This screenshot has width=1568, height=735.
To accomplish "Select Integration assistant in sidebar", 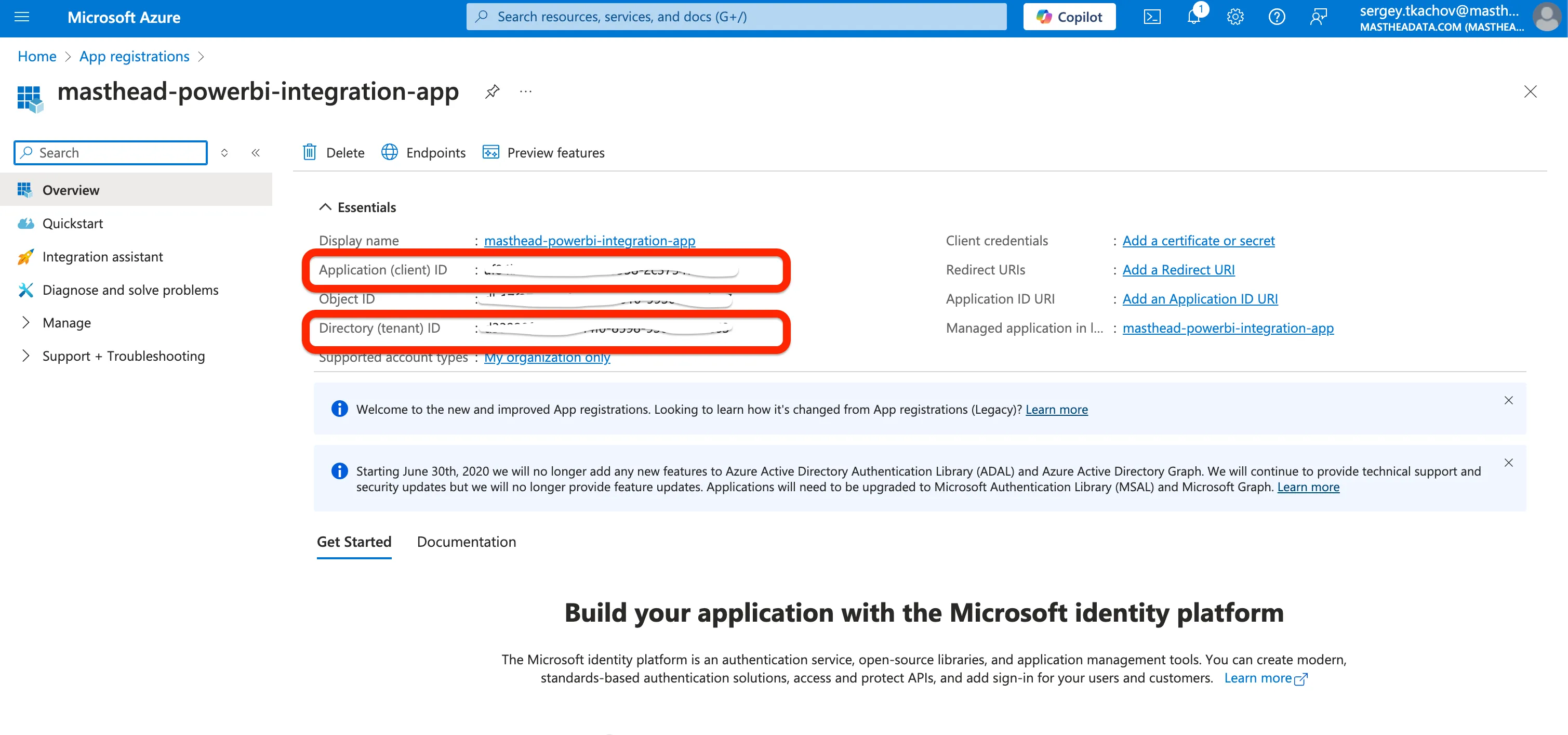I will click(x=102, y=257).
